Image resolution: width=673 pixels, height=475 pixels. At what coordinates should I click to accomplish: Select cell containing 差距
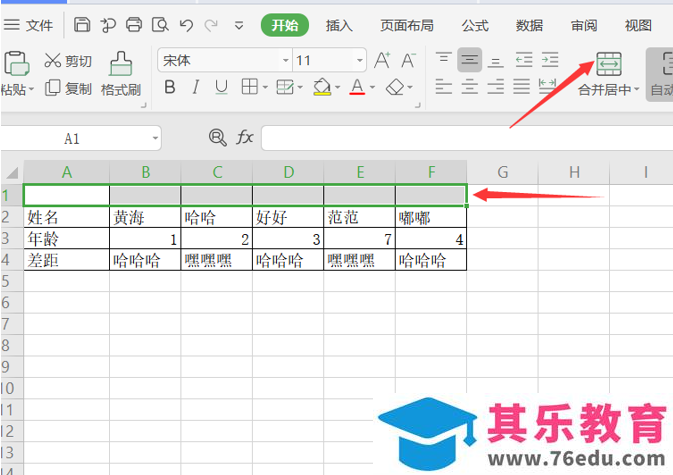[67, 260]
